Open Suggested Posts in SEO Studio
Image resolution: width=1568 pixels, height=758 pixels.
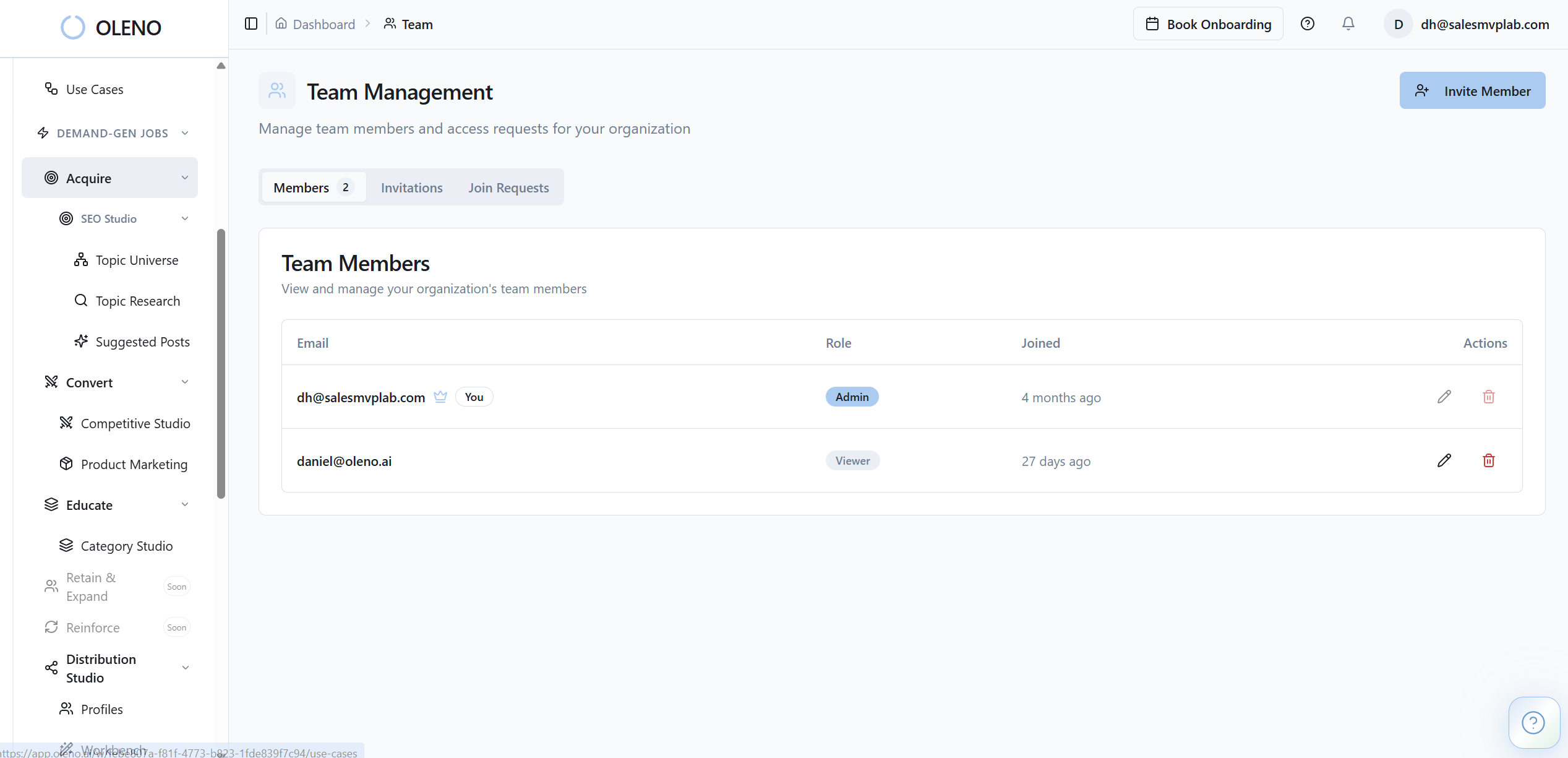click(x=142, y=342)
